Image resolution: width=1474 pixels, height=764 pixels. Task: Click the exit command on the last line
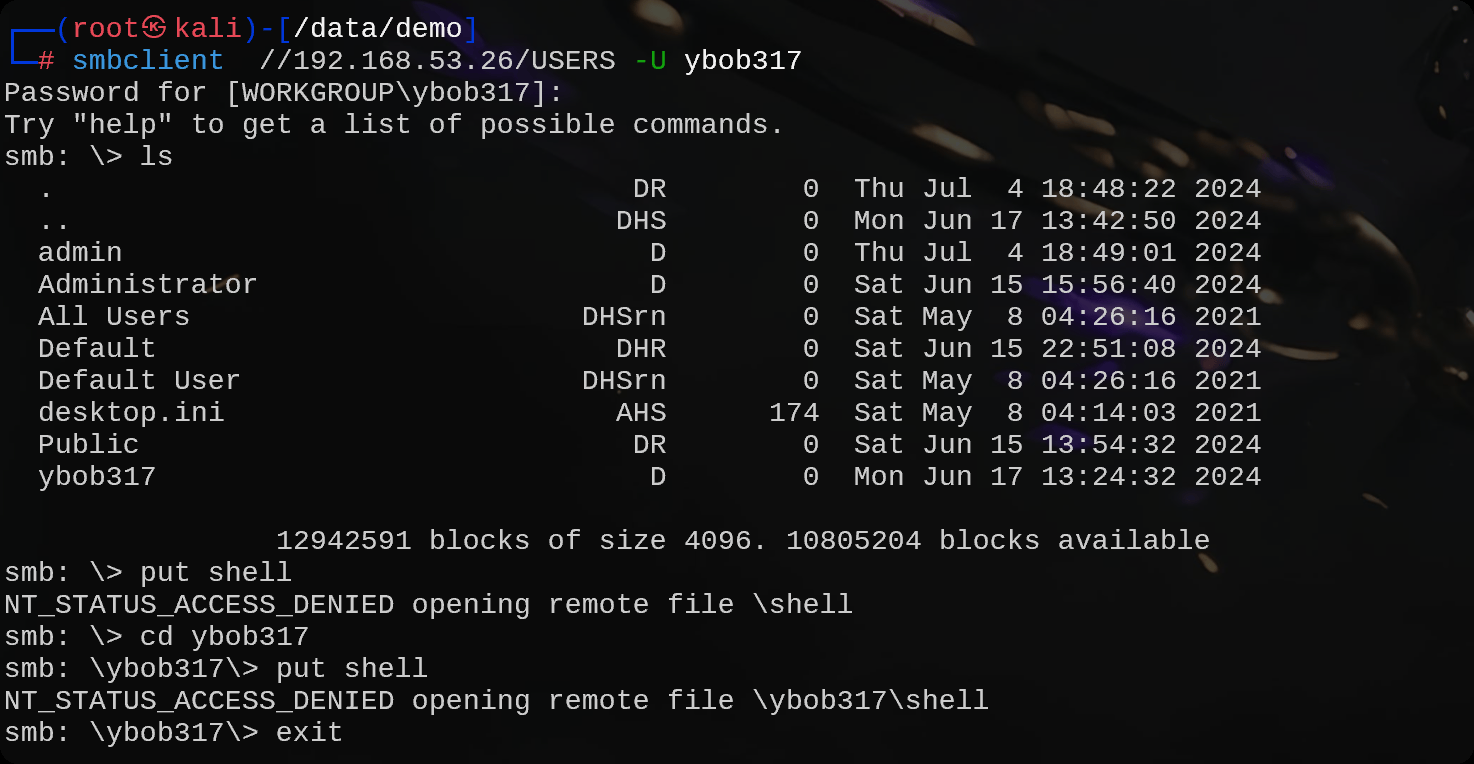(x=309, y=733)
